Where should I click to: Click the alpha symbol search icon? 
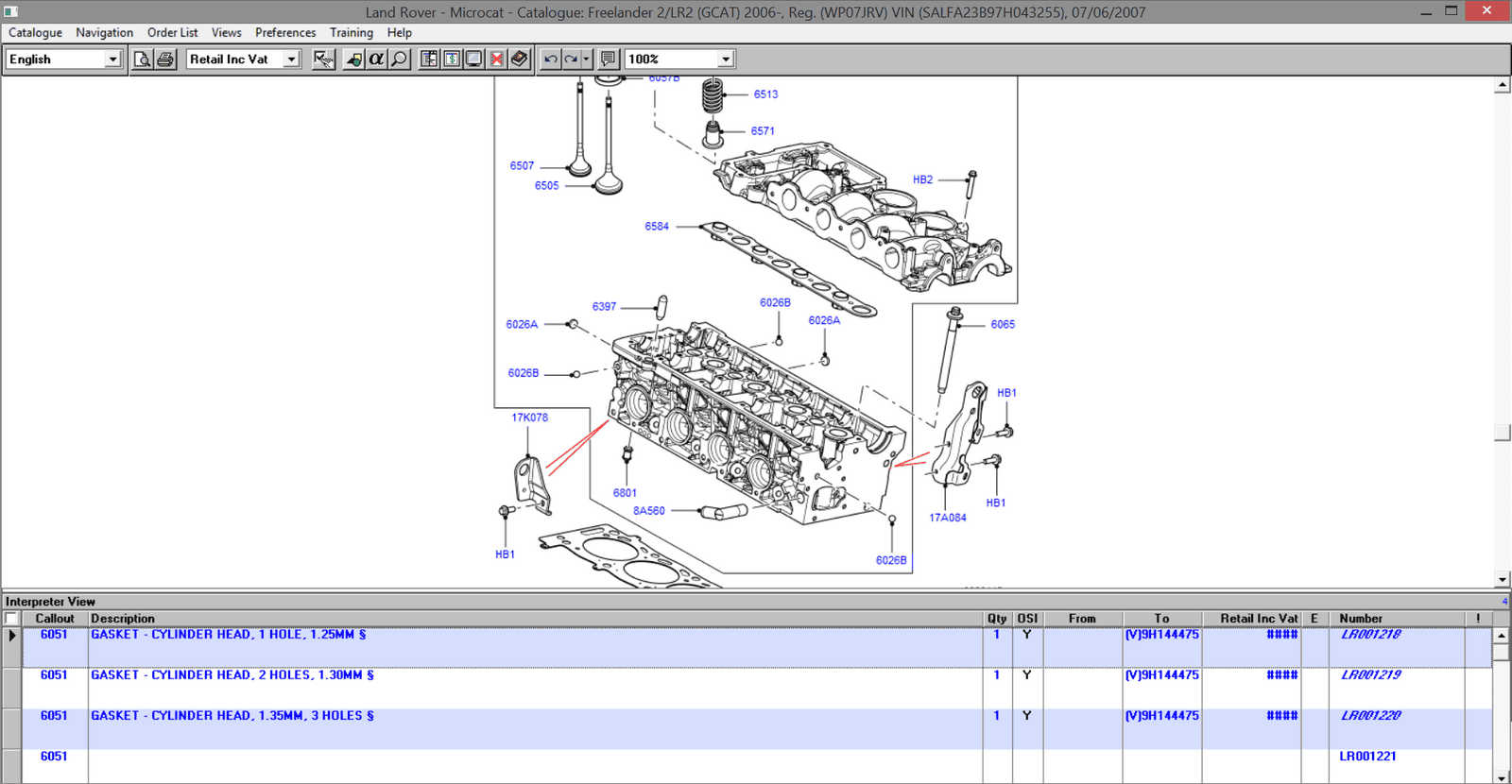tap(376, 60)
